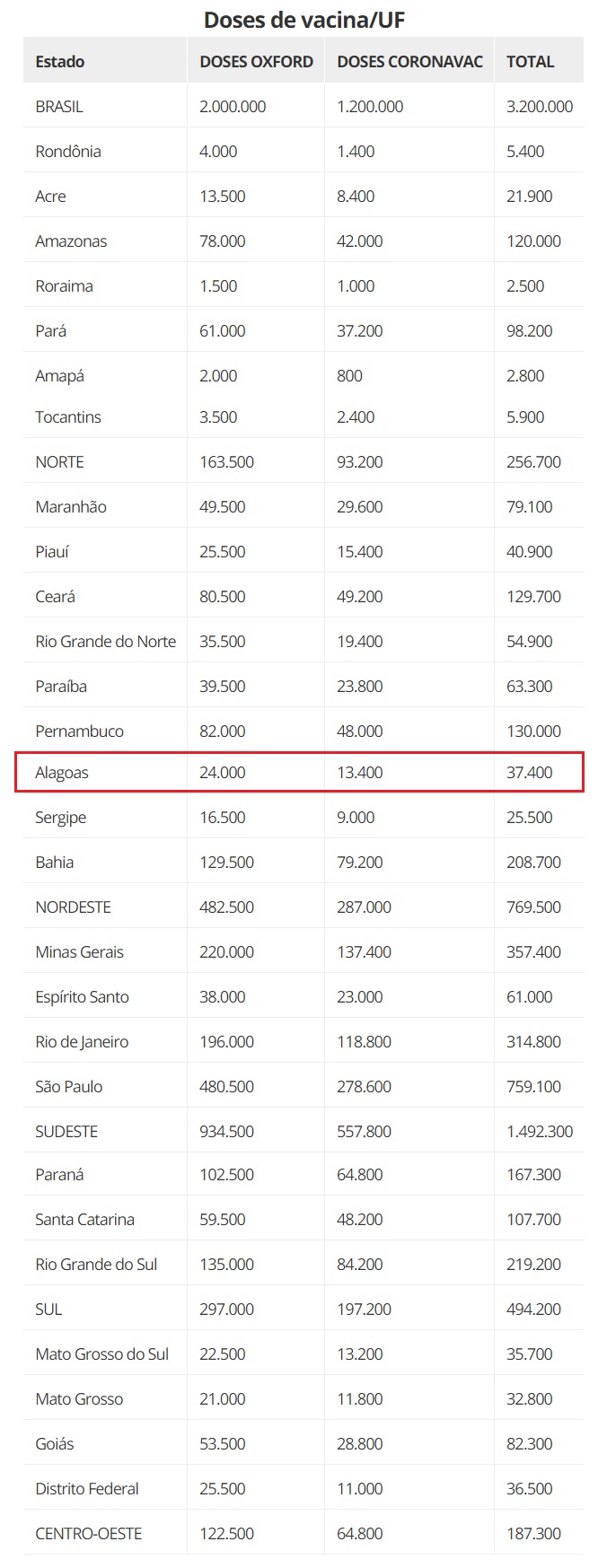This screenshot has width=598, height=1568.
Task: Click the Alagoas state name cell
Action: pyautogui.click(x=62, y=773)
